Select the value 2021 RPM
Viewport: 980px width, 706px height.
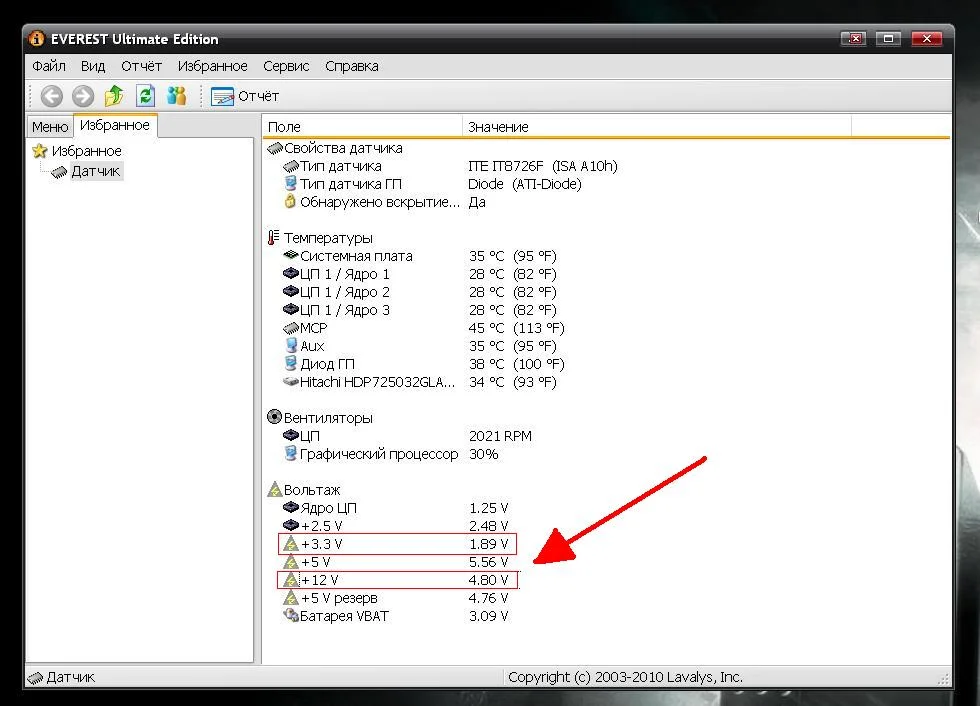(x=500, y=436)
